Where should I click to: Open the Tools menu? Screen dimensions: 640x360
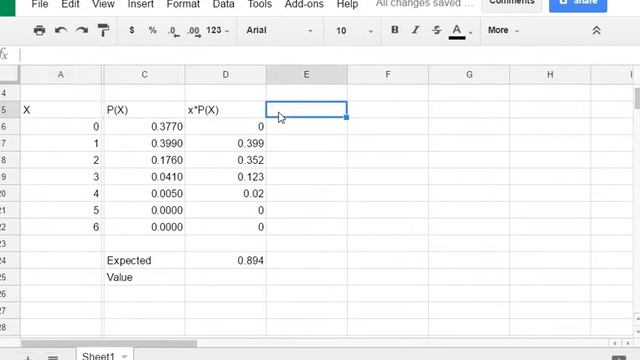pos(260,4)
